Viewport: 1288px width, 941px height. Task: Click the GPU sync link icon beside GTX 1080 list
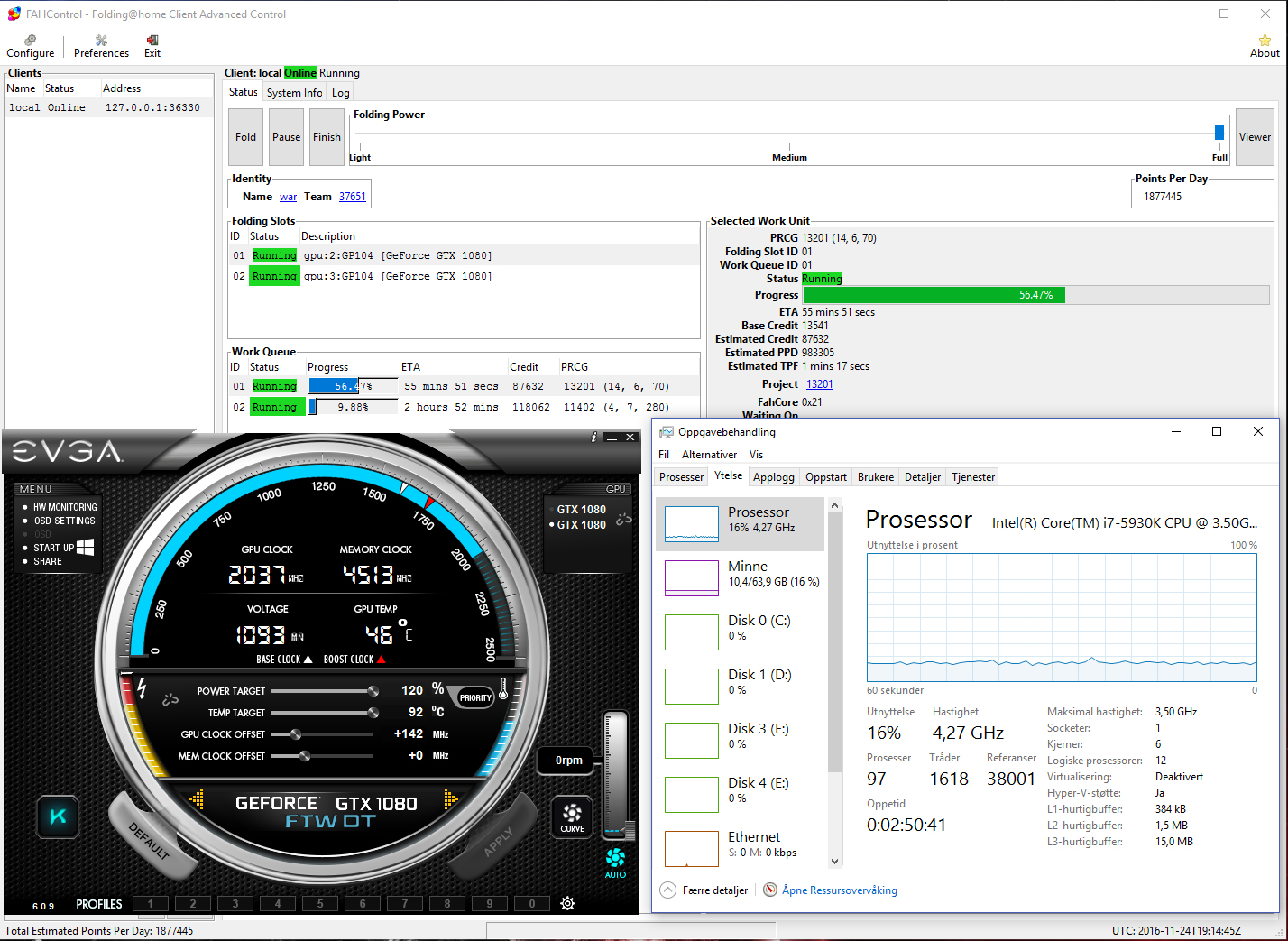[623, 518]
